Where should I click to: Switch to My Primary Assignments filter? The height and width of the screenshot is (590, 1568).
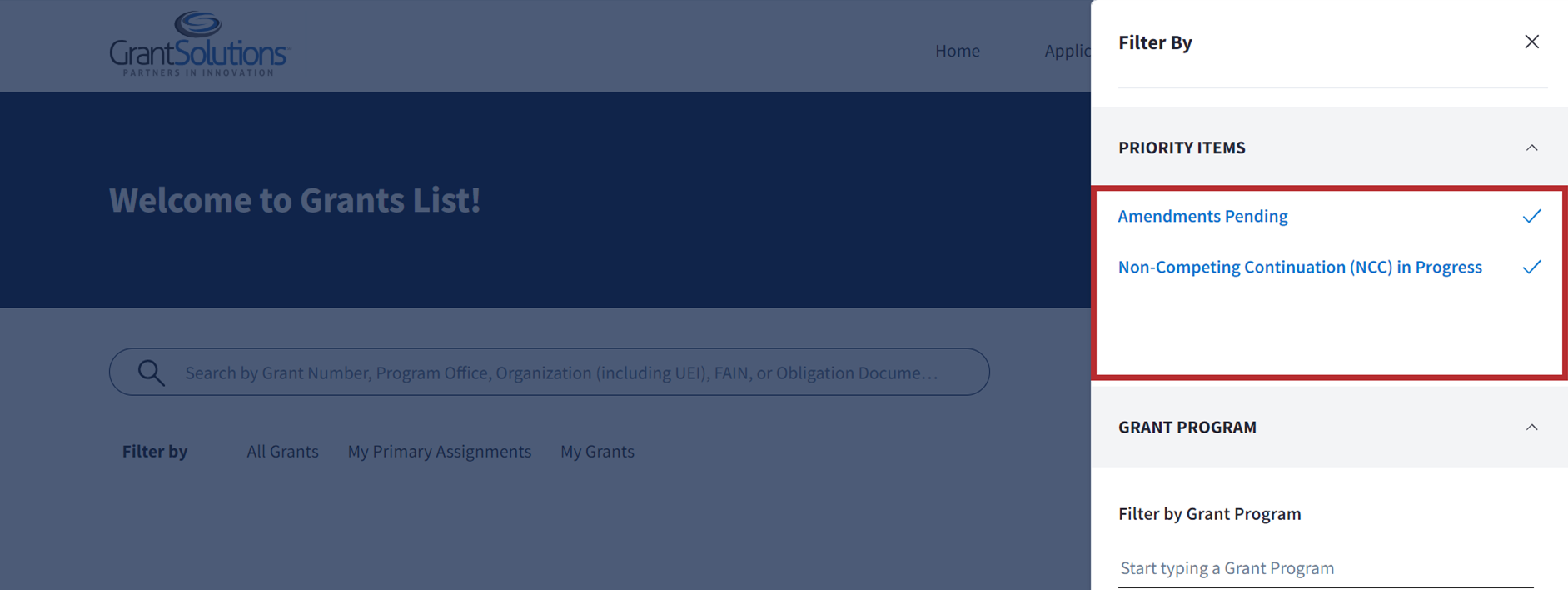click(x=439, y=452)
